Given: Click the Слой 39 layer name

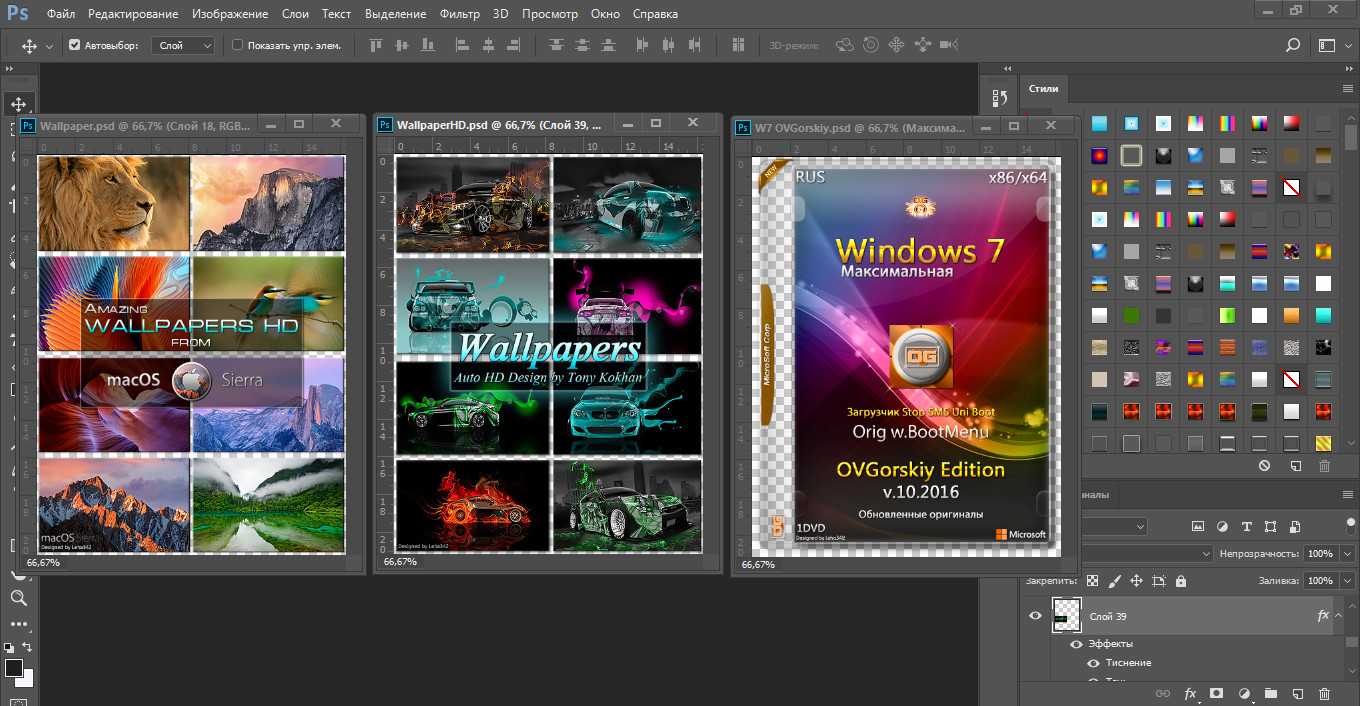Looking at the screenshot, I should 1108,616.
